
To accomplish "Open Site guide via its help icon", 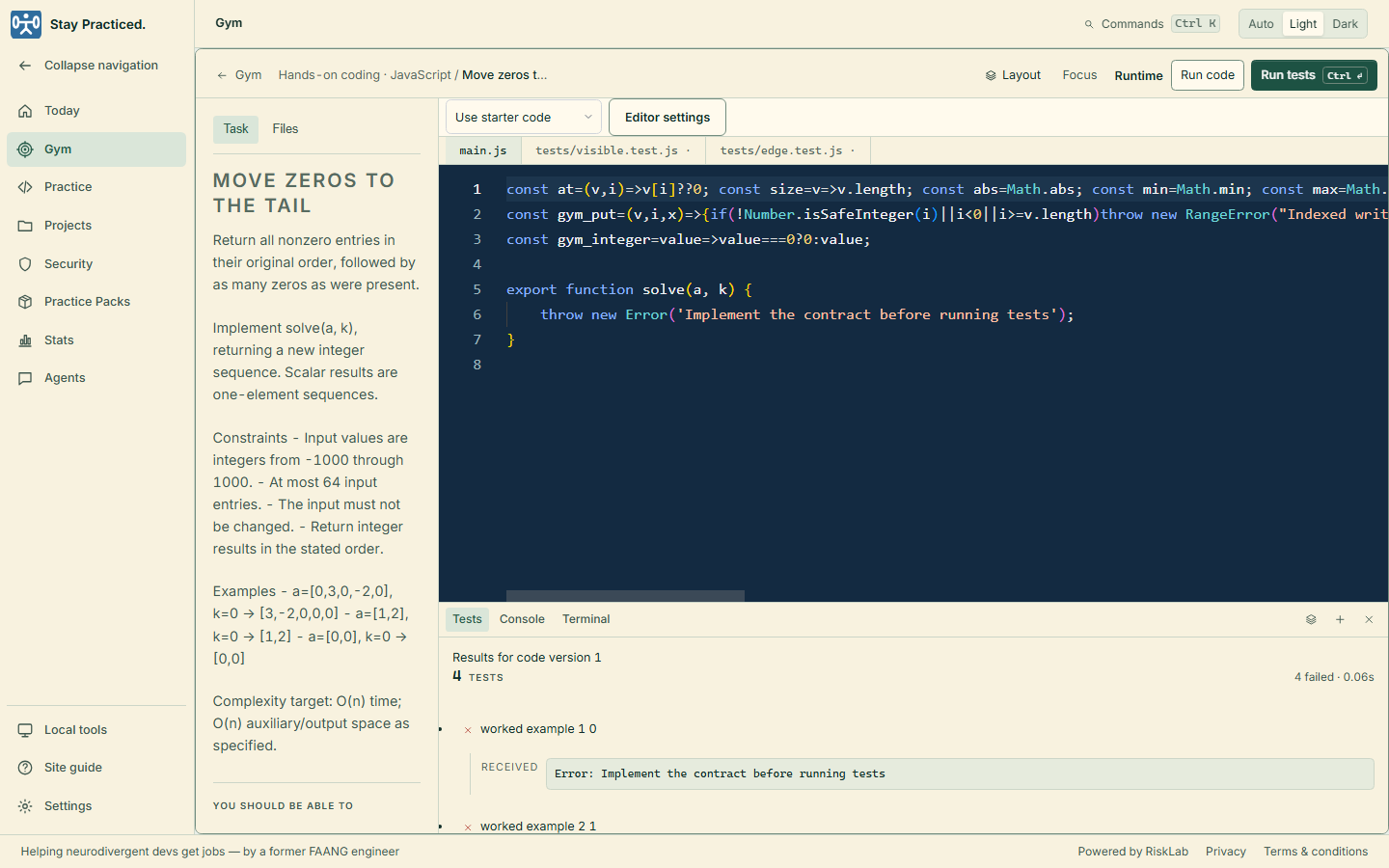I will (x=25, y=768).
